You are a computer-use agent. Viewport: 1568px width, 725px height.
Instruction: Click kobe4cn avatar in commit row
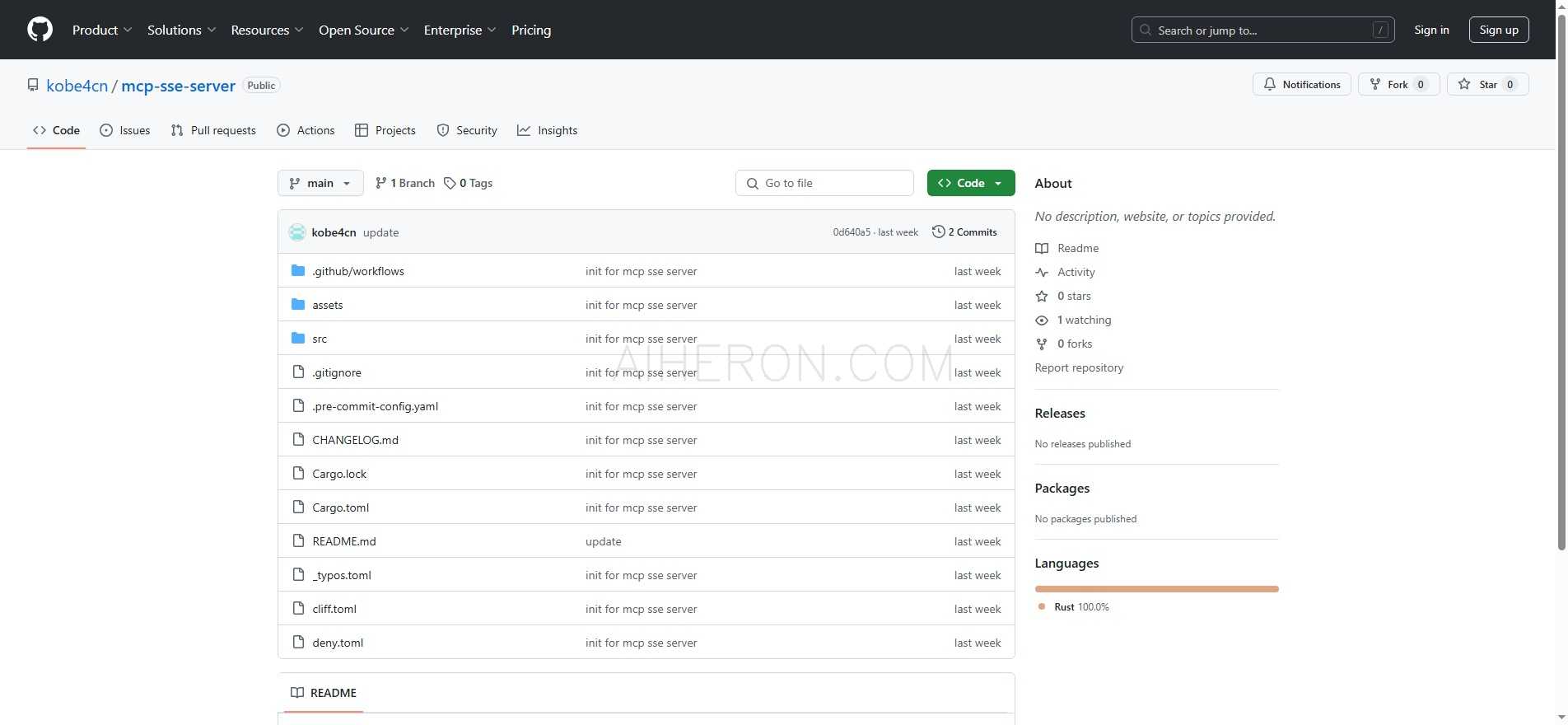297,232
